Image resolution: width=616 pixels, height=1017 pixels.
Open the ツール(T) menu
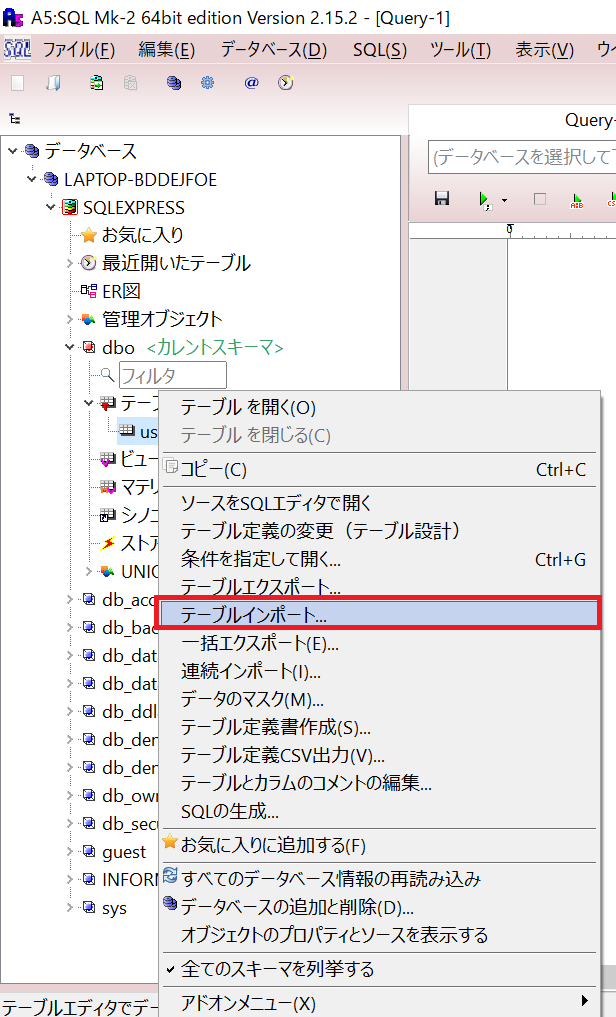coord(460,50)
